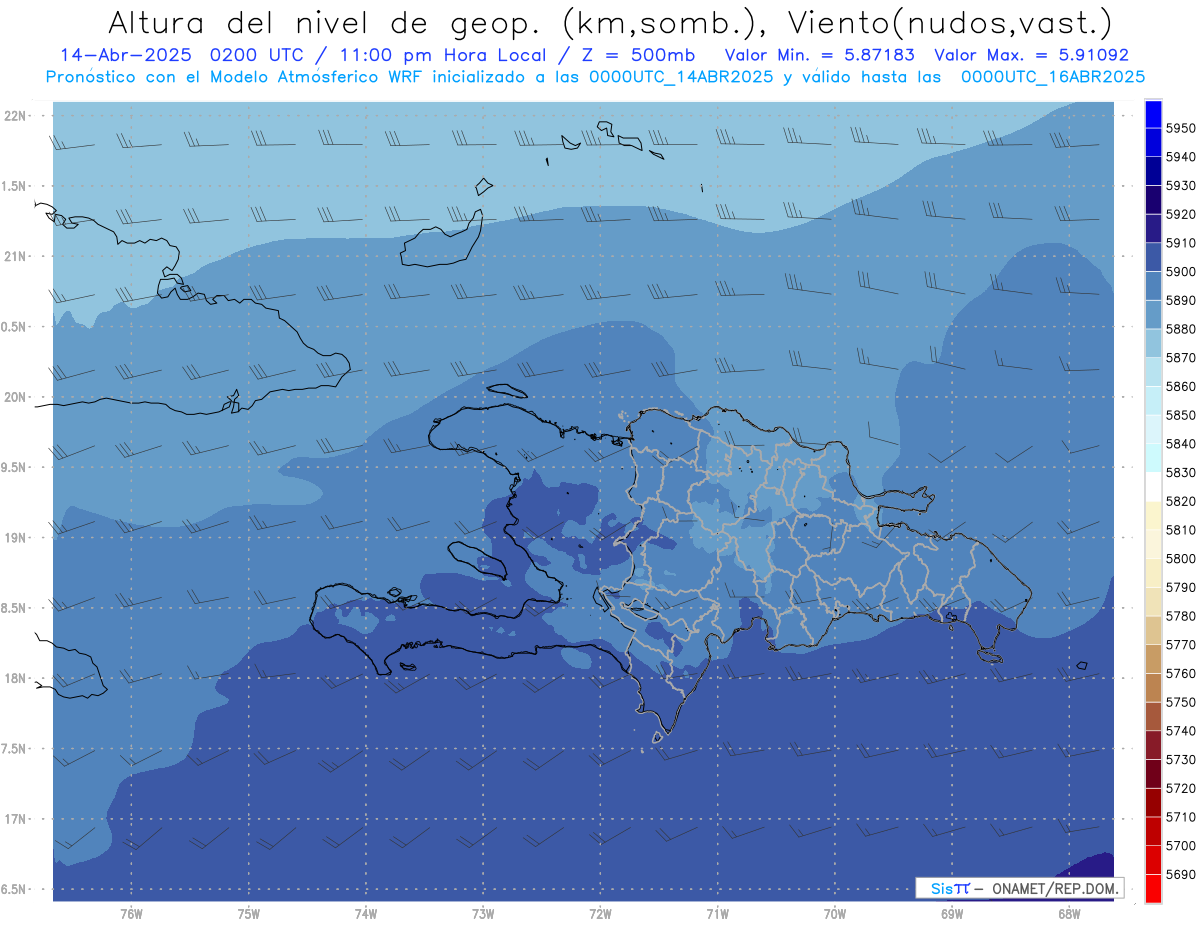
Task: Click 'Valor Min. = 5.87183' text
Action: click(819, 55)
